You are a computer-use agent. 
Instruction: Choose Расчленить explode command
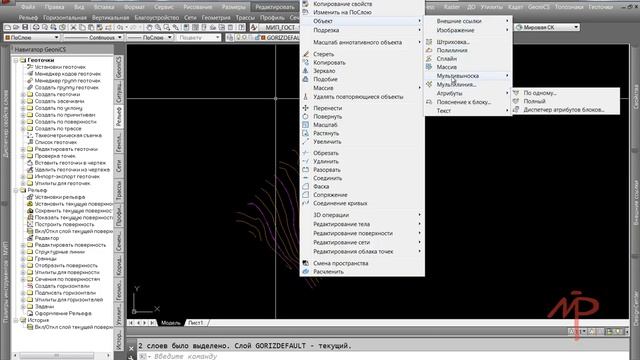(328, 271)
